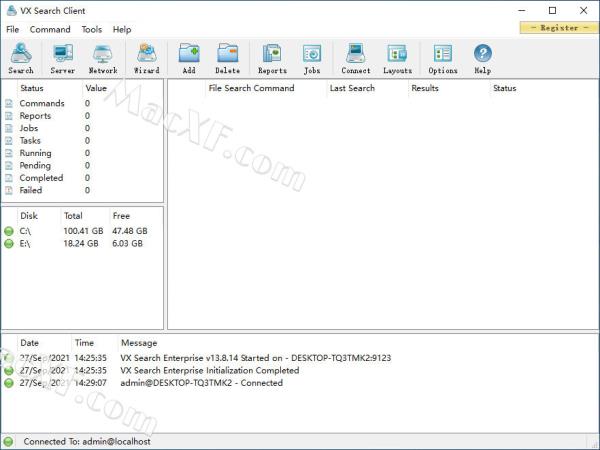Click the green status icon for E:\ disk
Image resolution: width=600 pixels, height=450 pixels.
tap(9, 243)
